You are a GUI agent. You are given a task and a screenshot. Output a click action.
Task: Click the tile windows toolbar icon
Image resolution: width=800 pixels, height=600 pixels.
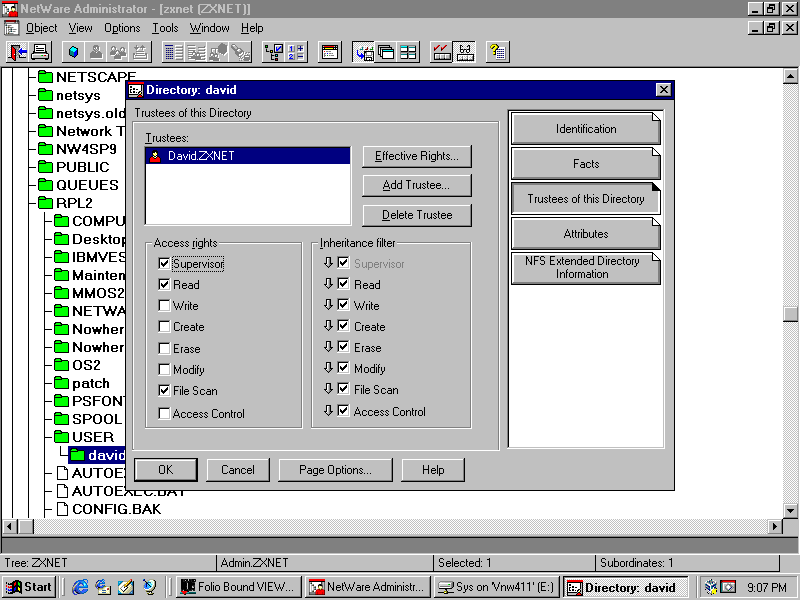coord(408,52)
